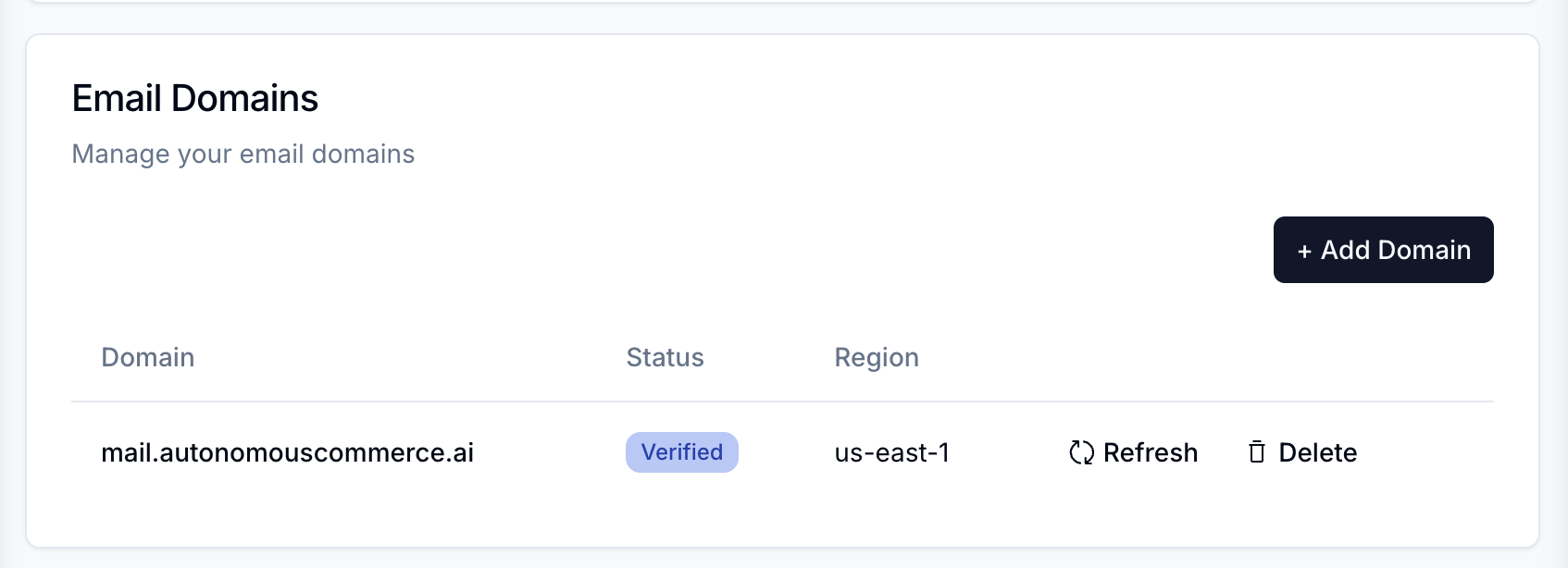The width and height of the screenshot is (1568, 568).
Task: Select the domain name mail.autonomouscommerce.ai
Action: click(288, 452)
